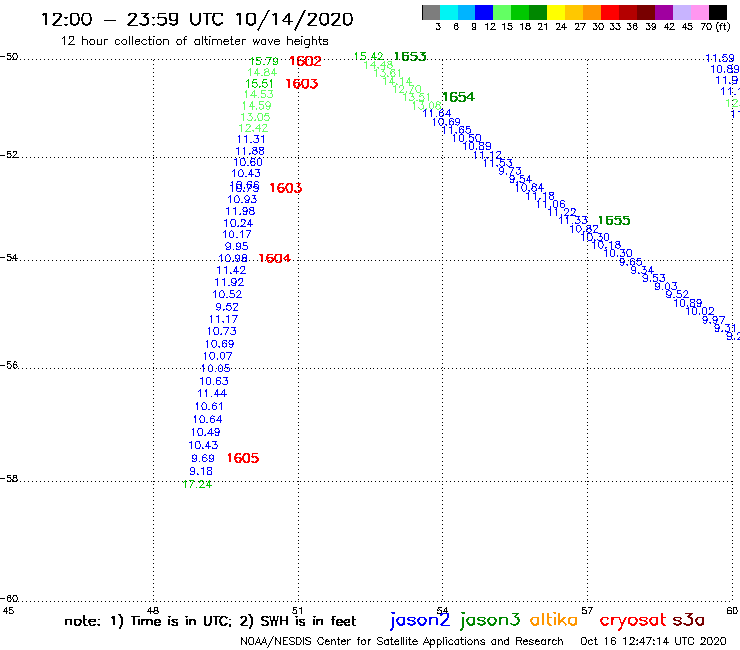This screenshot has width=740, height=650.
Task: Click the -58 latitude axis label
Action: (9, 479)
